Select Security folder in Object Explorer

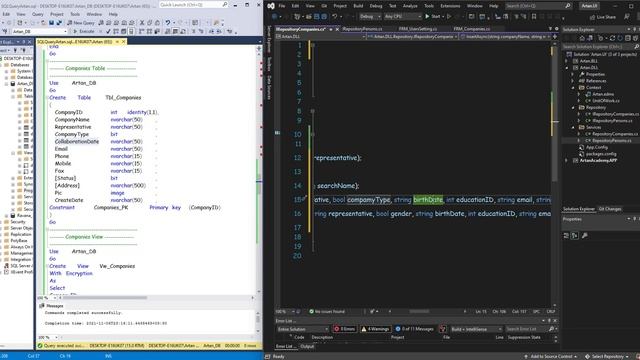[18, 222]
